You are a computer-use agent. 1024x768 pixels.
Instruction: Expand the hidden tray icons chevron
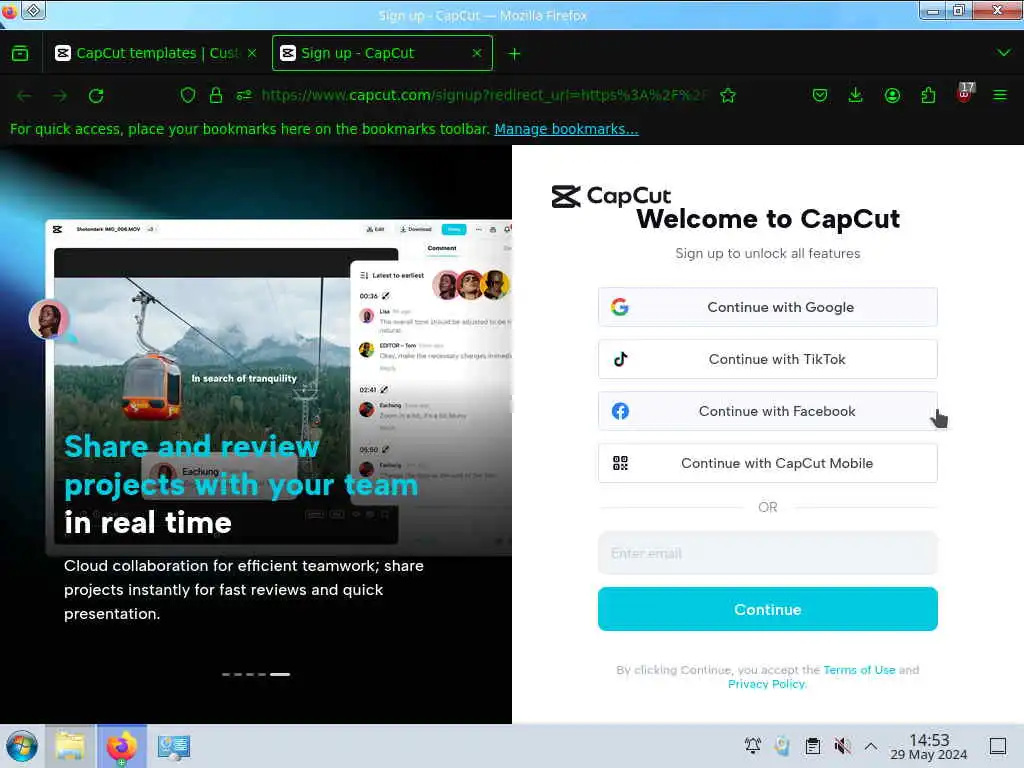[x=871, y=746]
